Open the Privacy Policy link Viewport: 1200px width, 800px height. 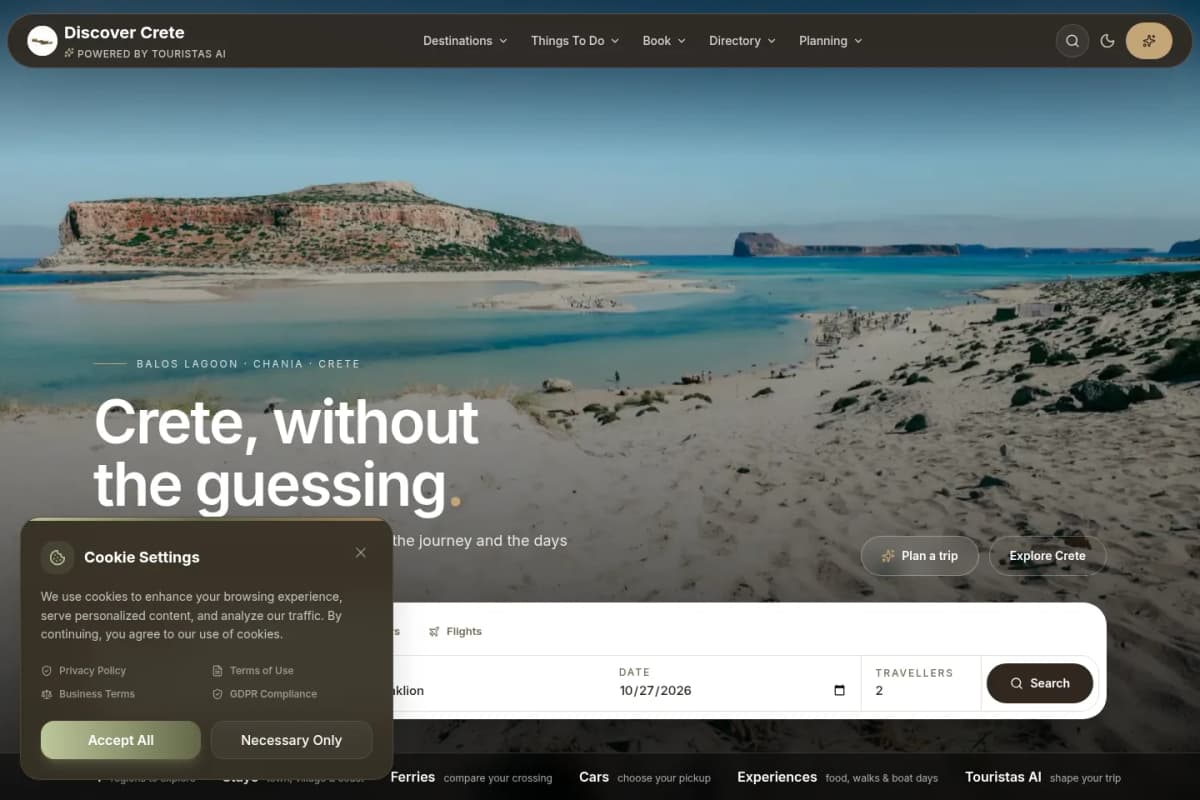tap(84, 671)
